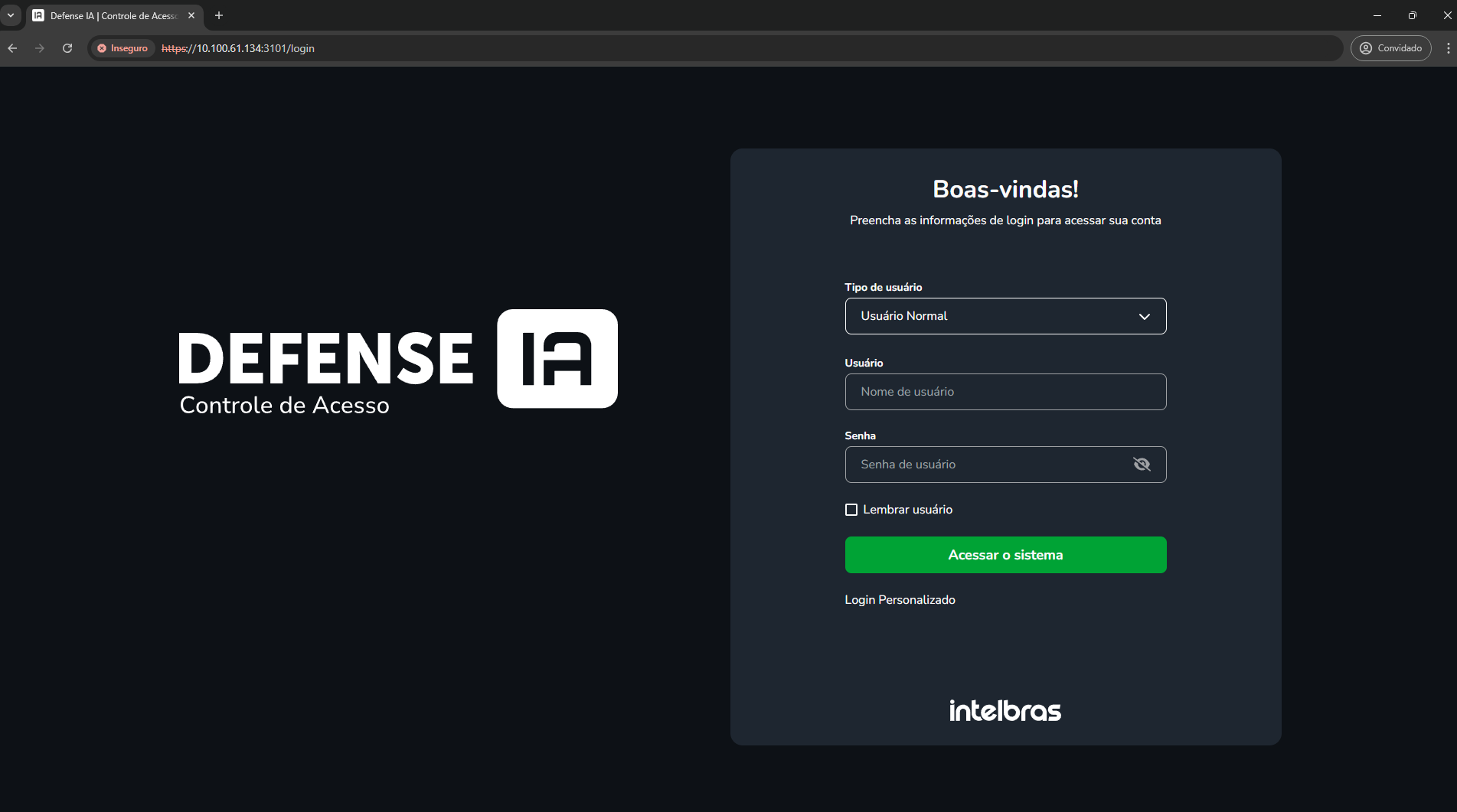Toggle password visibility eye icon
The width and height of the screenshot is (1457, 812).
point(1142,465)
